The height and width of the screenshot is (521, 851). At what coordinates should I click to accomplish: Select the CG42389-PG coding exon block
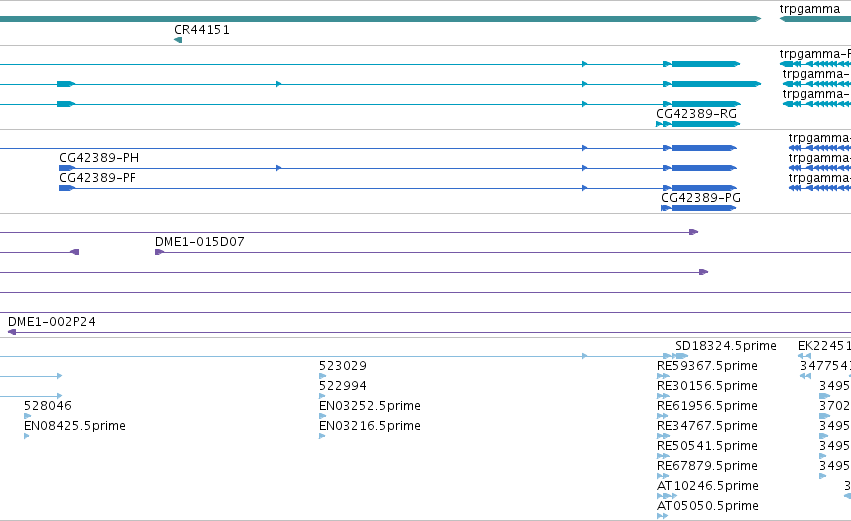(704, 208)
